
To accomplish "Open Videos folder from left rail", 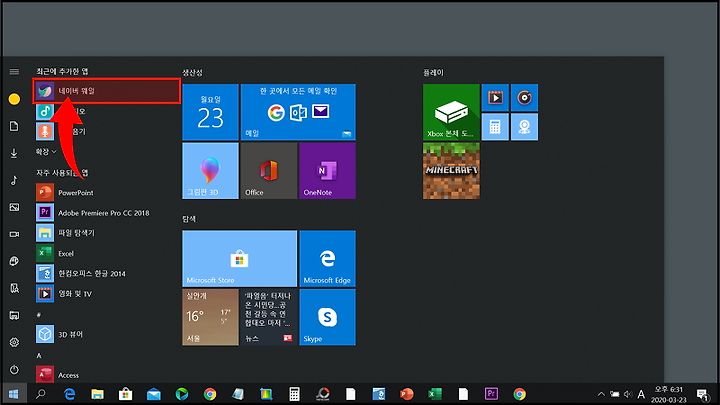I will pos(14,234).
